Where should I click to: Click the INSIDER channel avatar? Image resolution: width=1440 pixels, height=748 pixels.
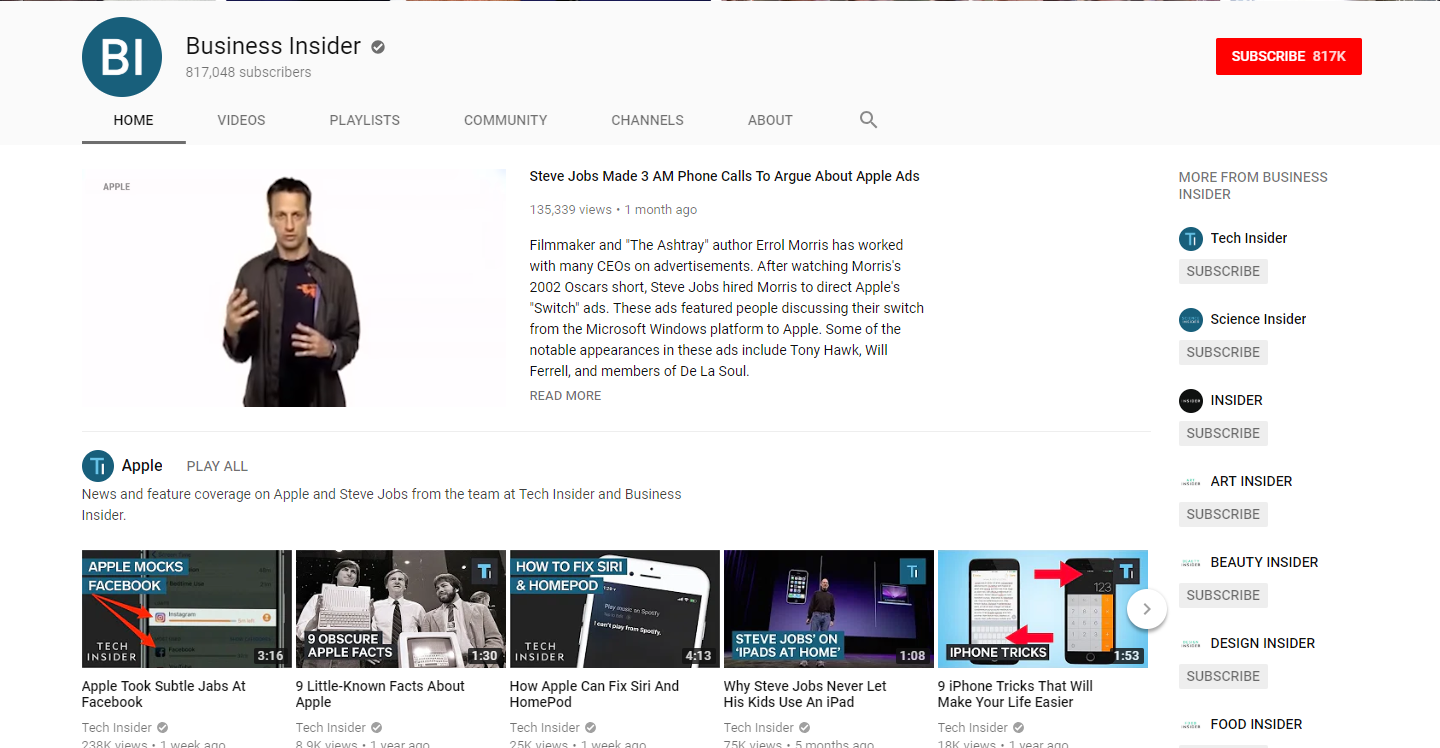(x=1190, y=401)
